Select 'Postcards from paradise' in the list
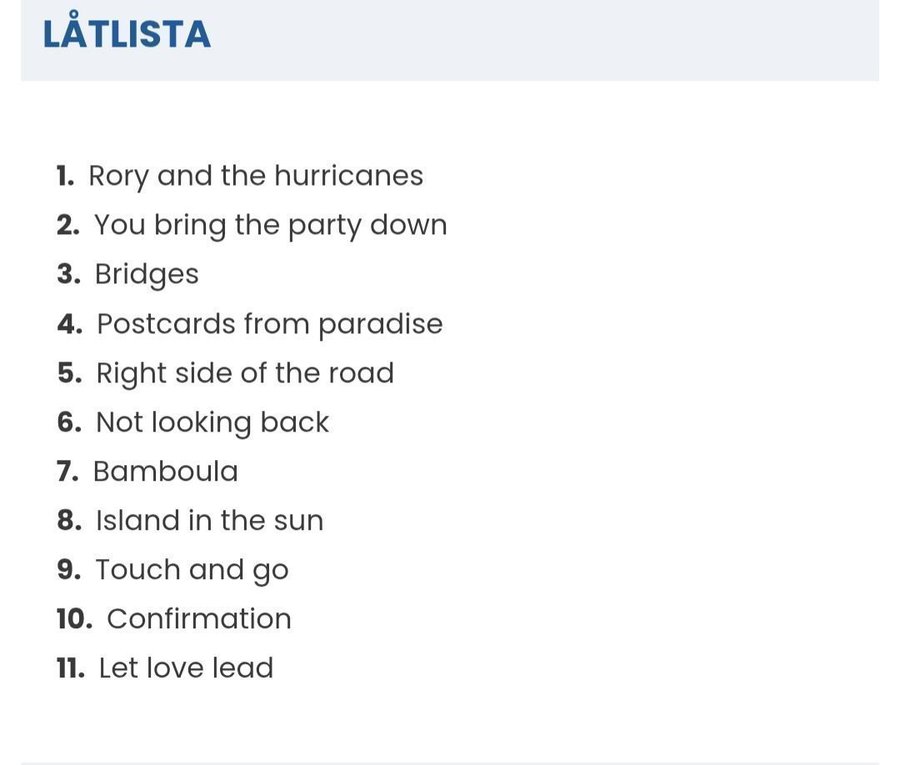Image resolution: width=900 pixels, height=765 pixels. pos(269,324)
